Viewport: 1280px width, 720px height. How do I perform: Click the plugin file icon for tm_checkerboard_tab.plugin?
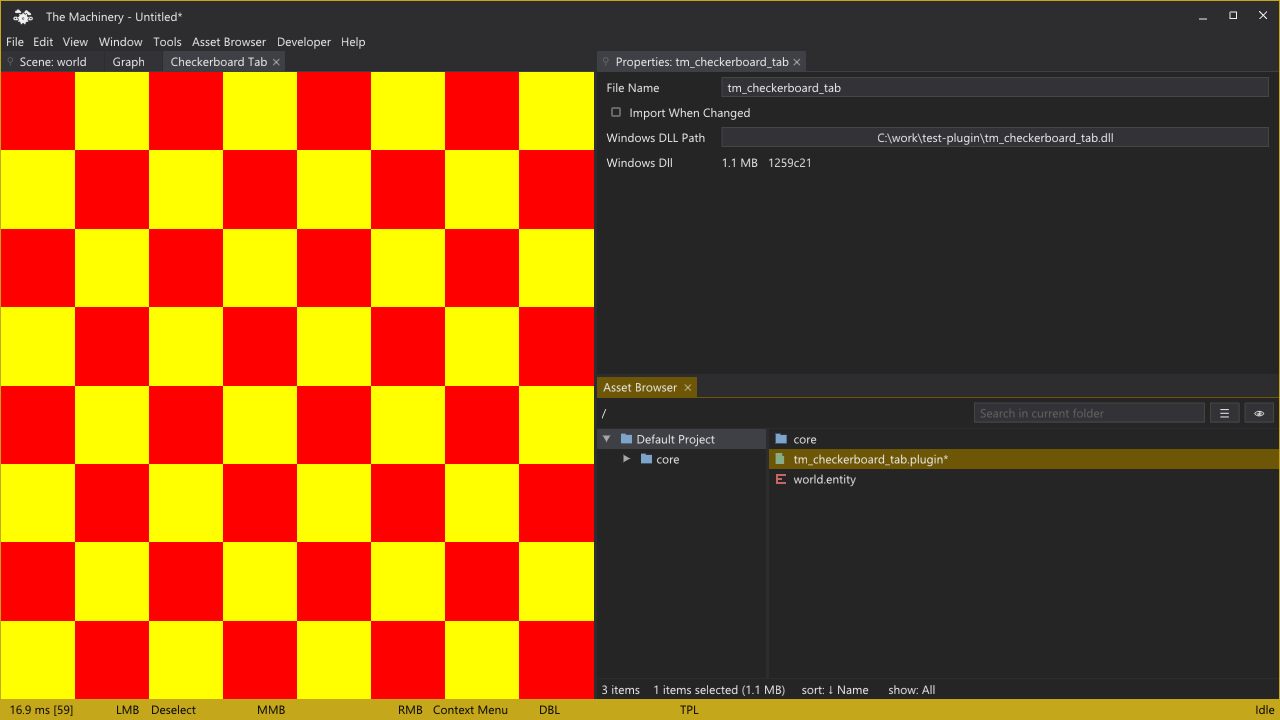point(781,459)
